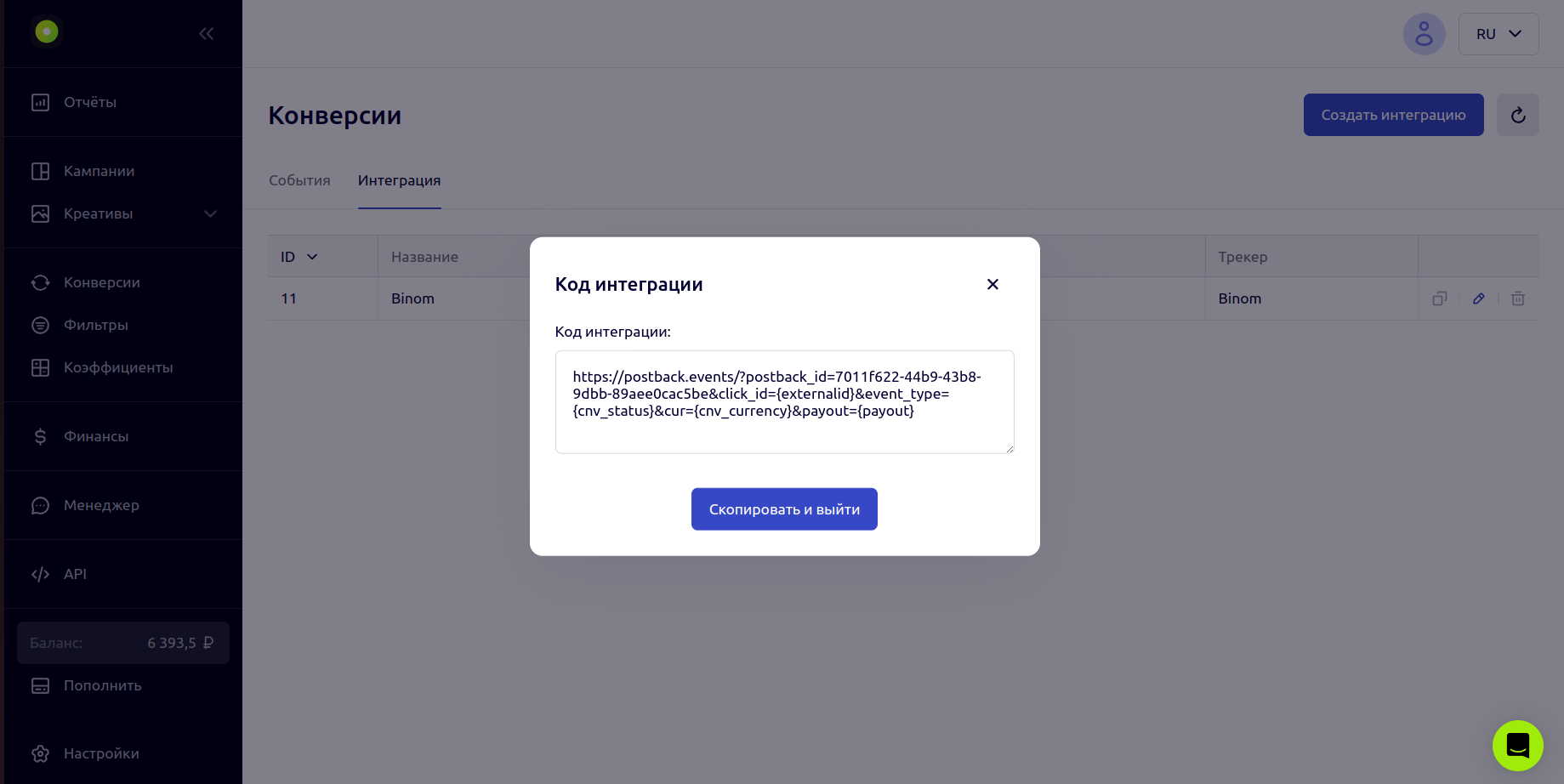This screenshot has height=784, width=1564.
Task: Open user profile avatar icon
Action: [x=1424, y=34]
